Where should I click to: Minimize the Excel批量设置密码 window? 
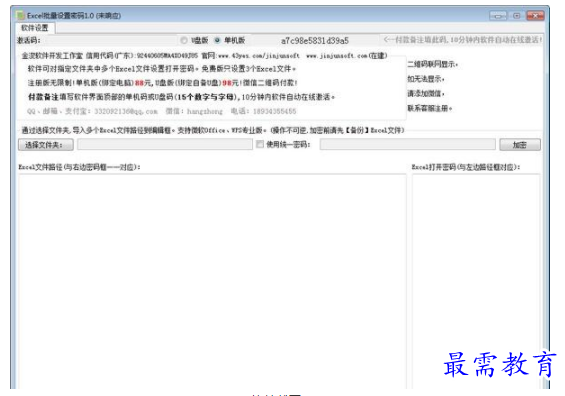[498, 16]
